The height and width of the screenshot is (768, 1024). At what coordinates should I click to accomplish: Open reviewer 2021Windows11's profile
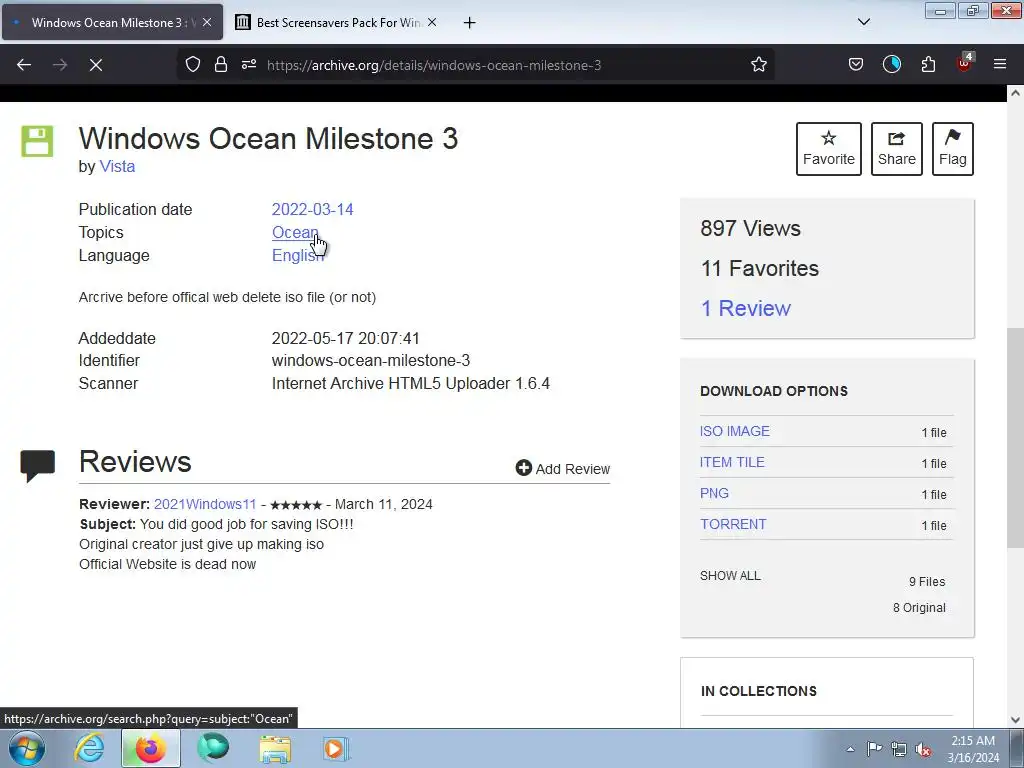click(x=205, y=504)
